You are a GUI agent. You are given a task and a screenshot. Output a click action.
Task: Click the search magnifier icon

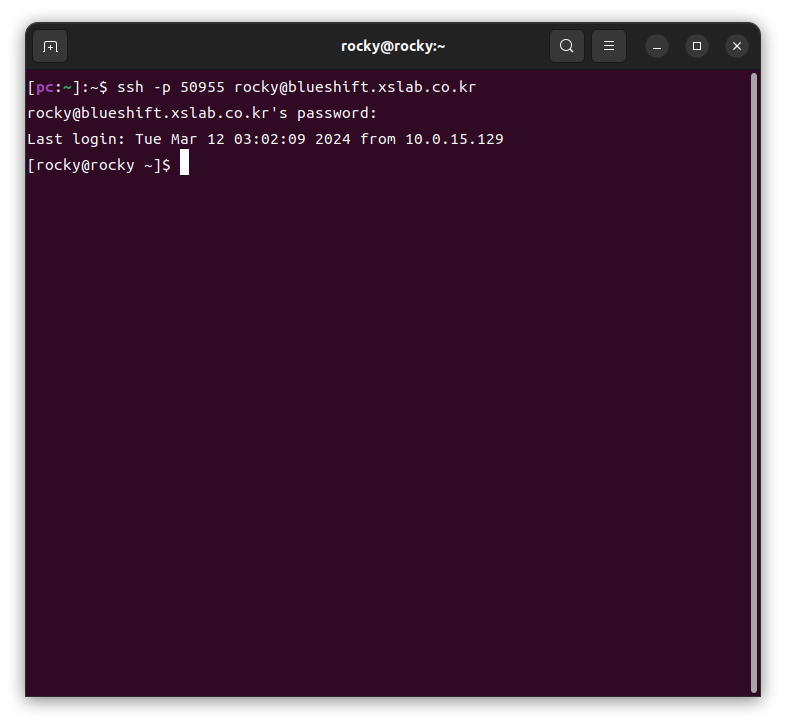coord(567,46)
